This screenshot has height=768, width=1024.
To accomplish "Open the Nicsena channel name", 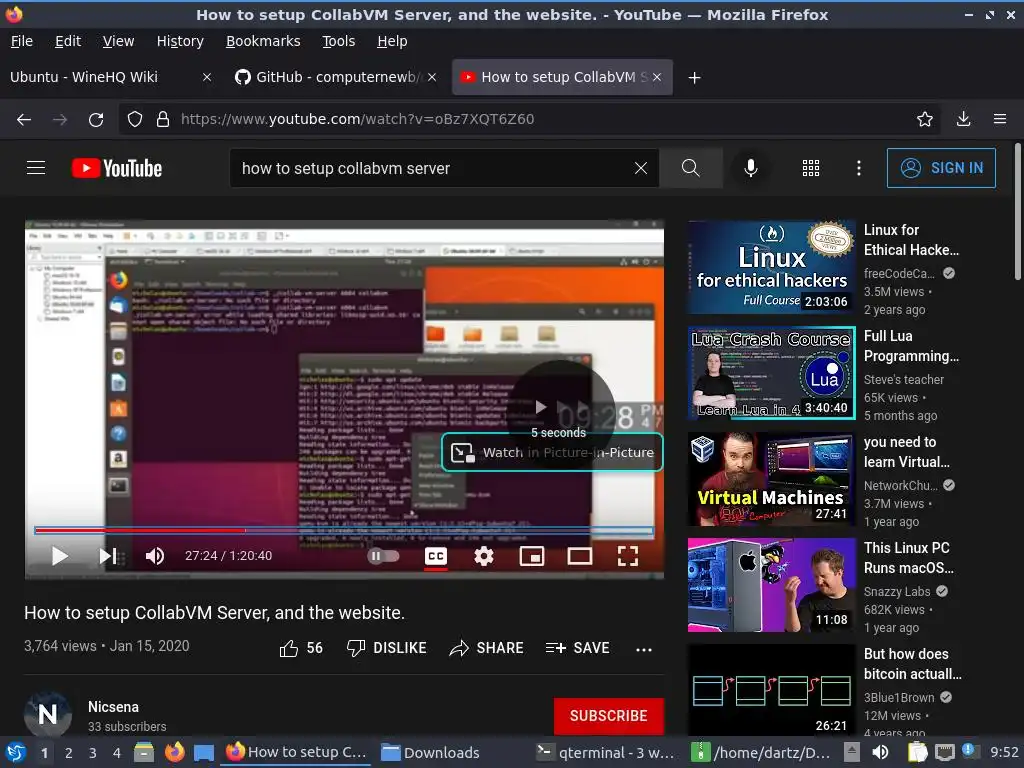I will [x=114, y=707].
